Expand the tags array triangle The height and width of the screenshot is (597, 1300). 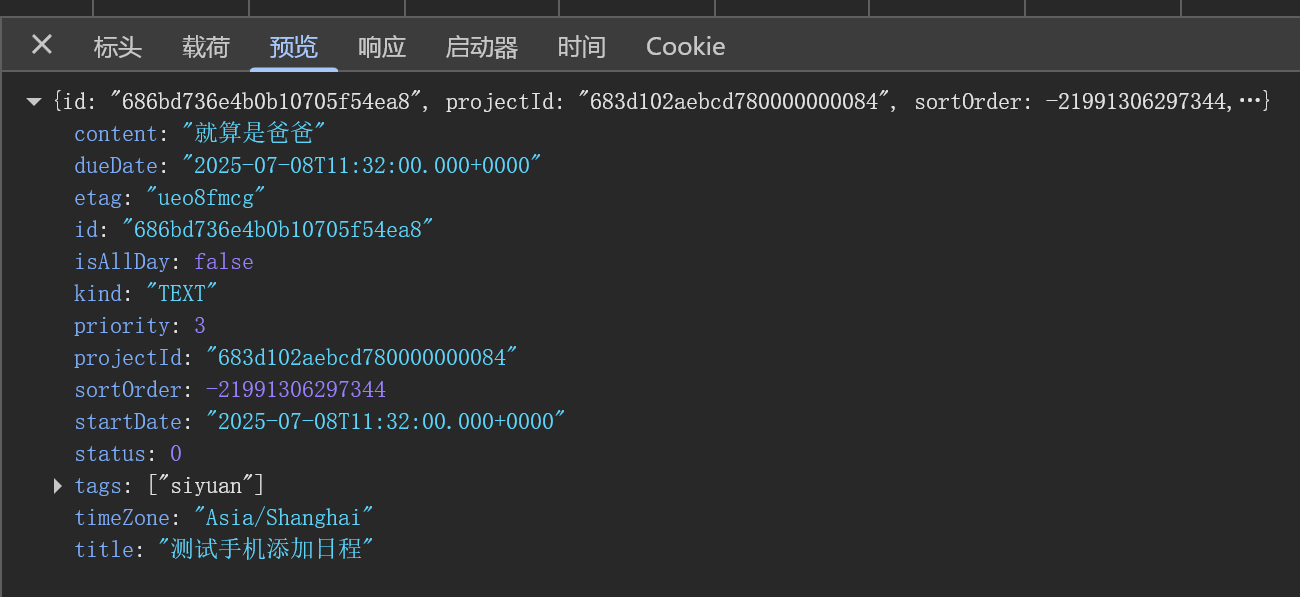point(58,486)
